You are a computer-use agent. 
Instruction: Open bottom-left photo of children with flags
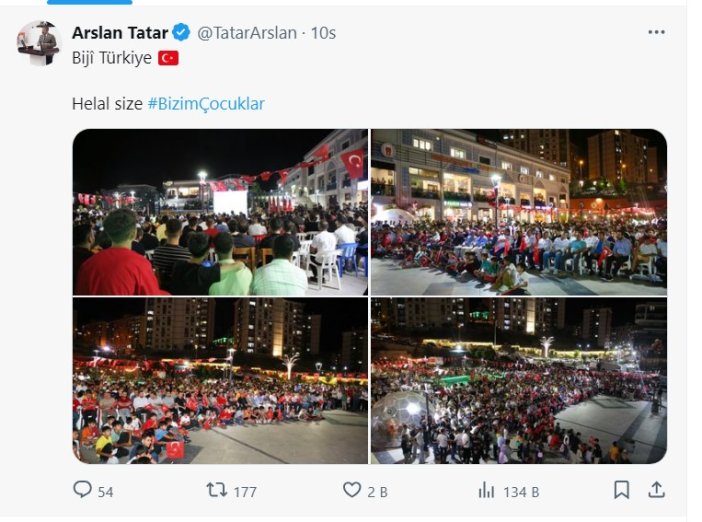220,381
